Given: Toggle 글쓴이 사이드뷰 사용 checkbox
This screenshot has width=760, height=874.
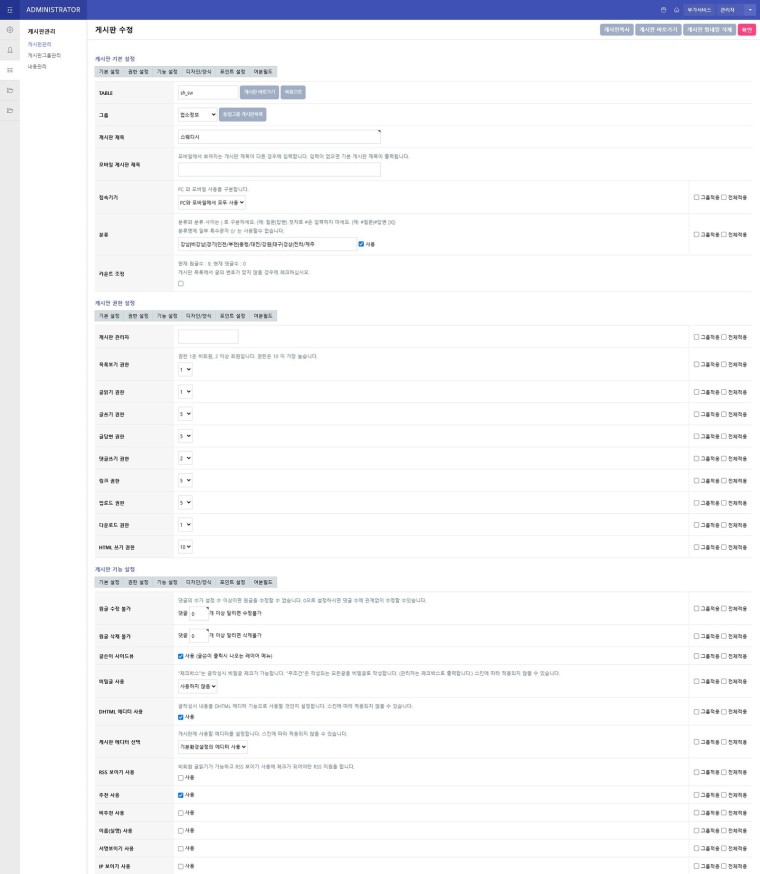Looking at the screenshot, I should pos(181,656).
